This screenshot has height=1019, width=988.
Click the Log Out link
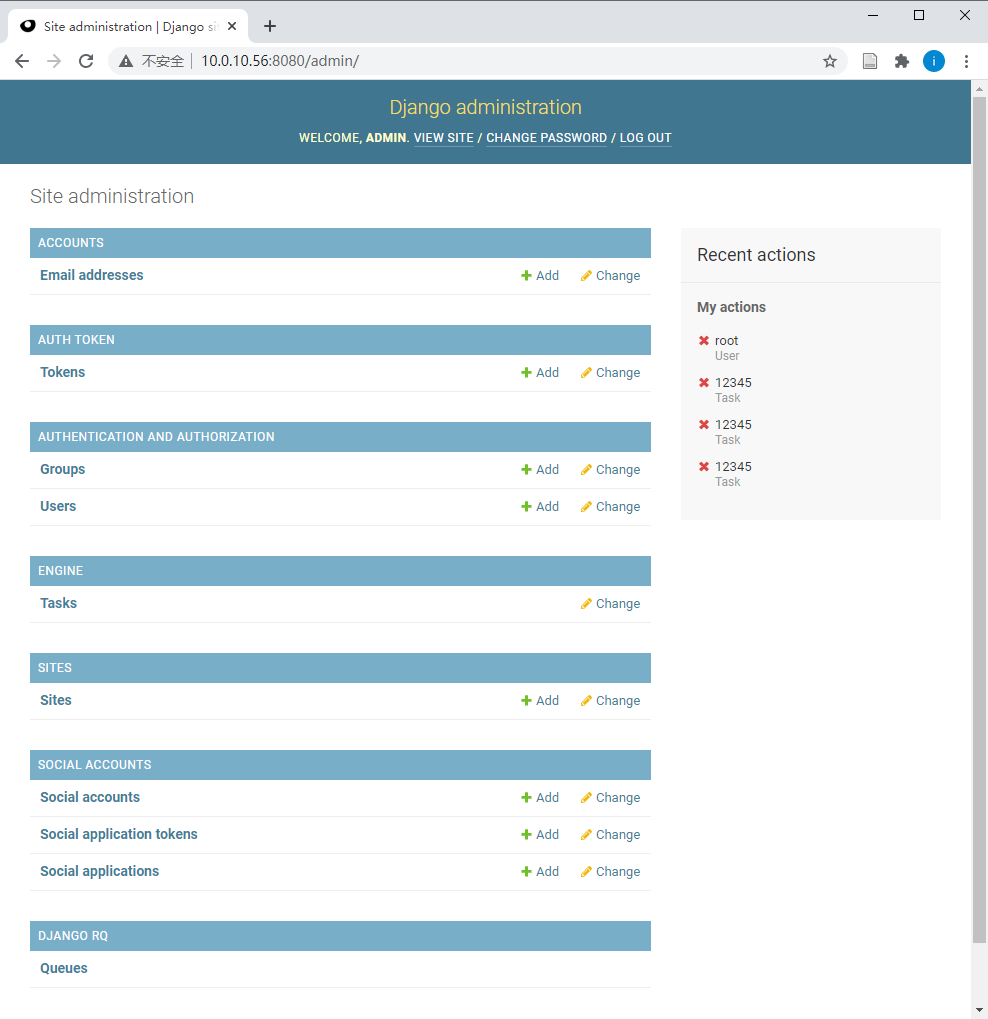[x=645, y=138]
